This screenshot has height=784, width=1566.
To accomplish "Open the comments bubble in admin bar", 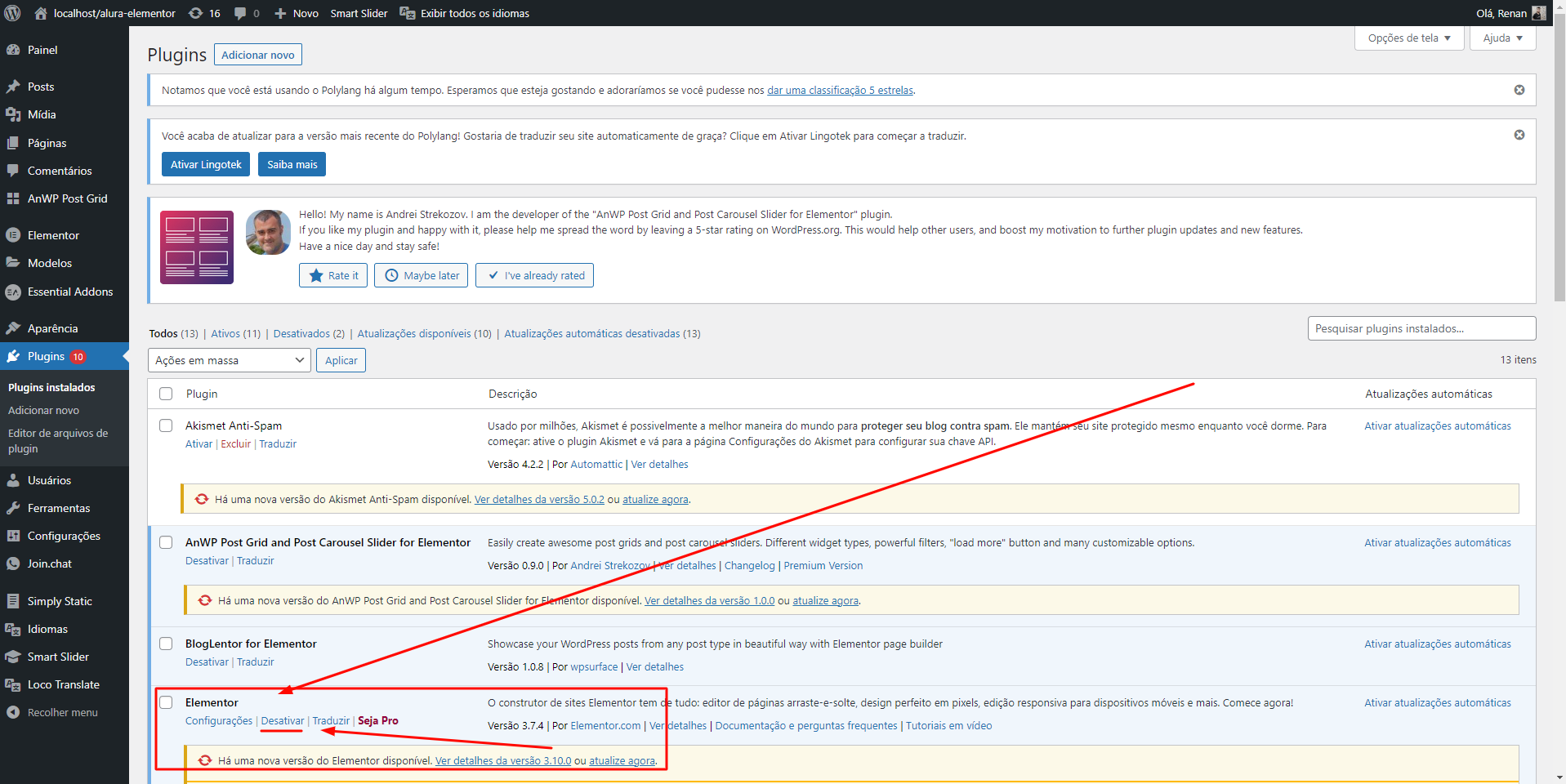I will [x=241, y=13].
